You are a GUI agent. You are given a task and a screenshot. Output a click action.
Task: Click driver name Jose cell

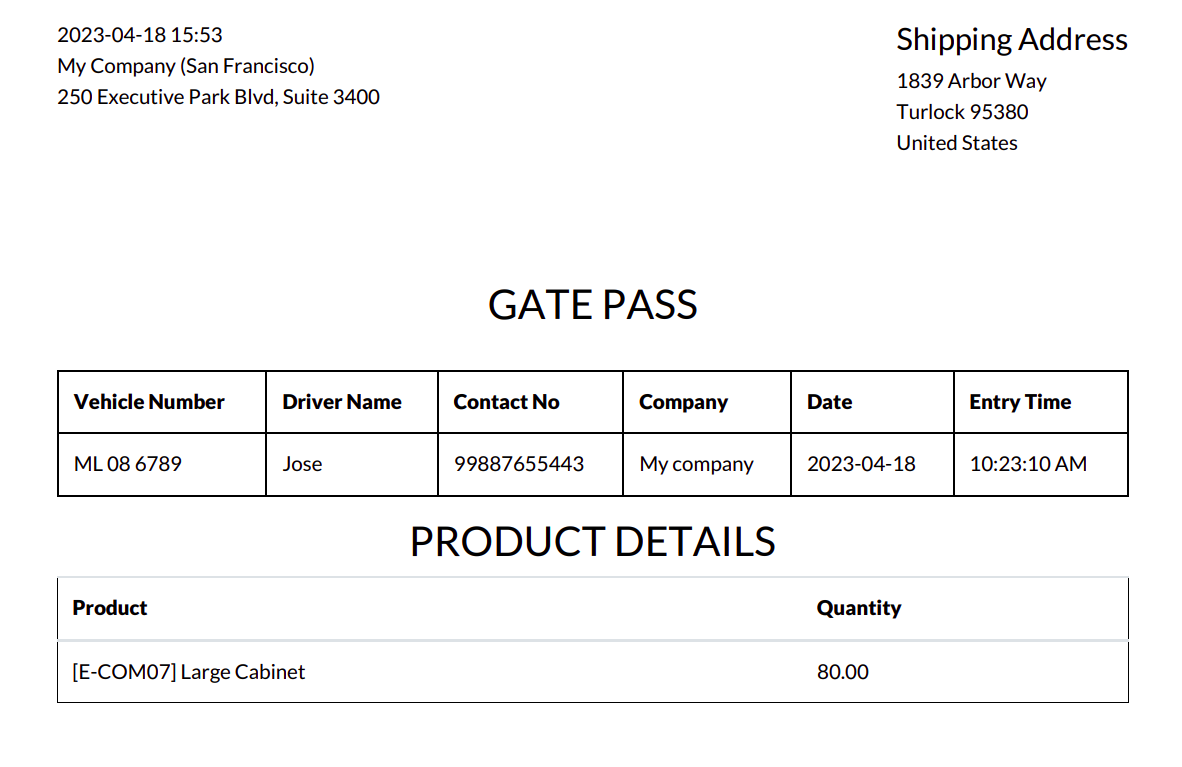(302, 464)
